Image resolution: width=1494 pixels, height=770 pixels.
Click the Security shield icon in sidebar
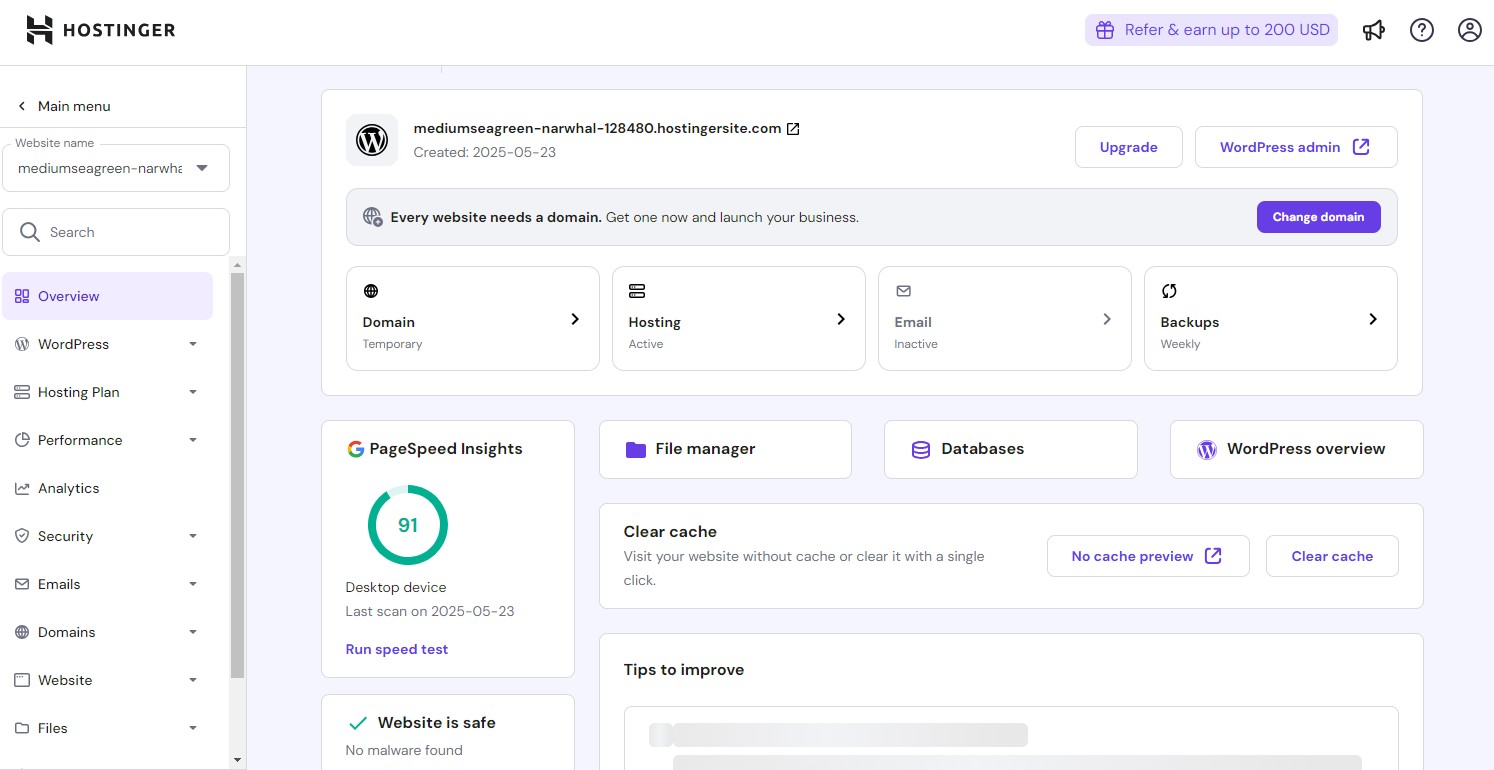(22, 536)
